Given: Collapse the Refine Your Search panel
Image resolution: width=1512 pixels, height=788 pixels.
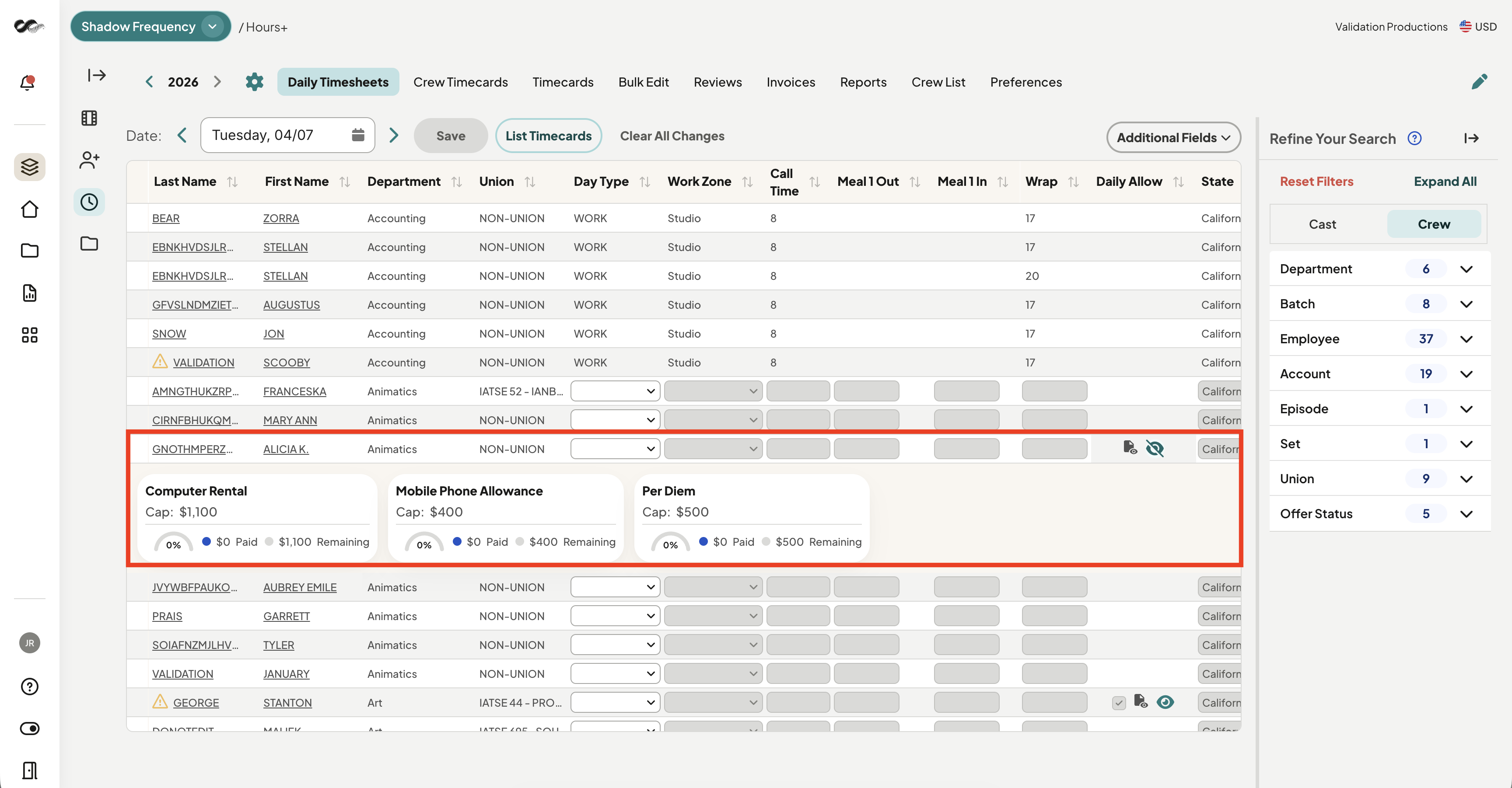Looking at the screenshot, I should pyautogui.click(x=1471, y=139).
